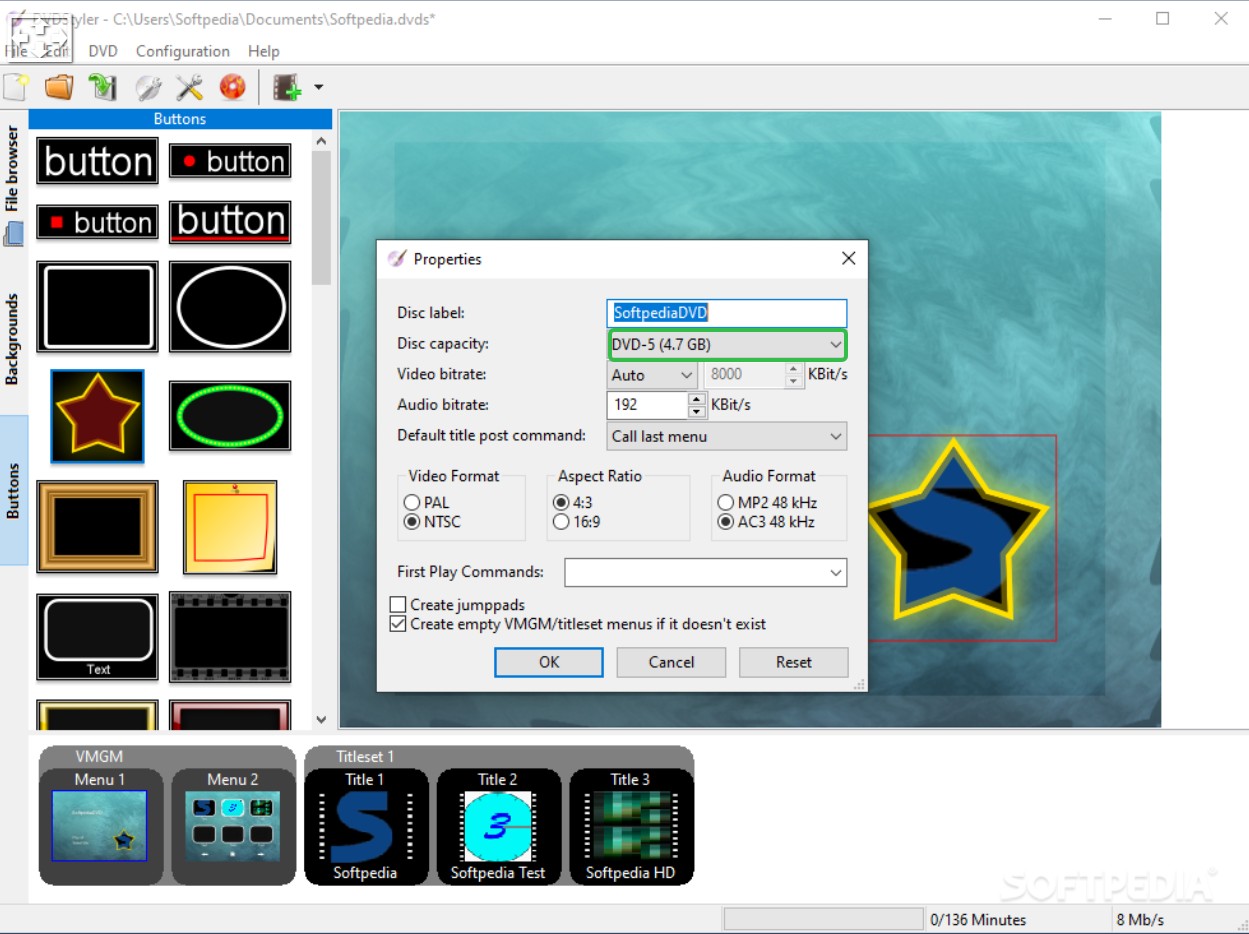The height and width of the screenshot is (934, 1249).
Task: Expand the Default title post command dropdown
Action: tap(727, 437)
